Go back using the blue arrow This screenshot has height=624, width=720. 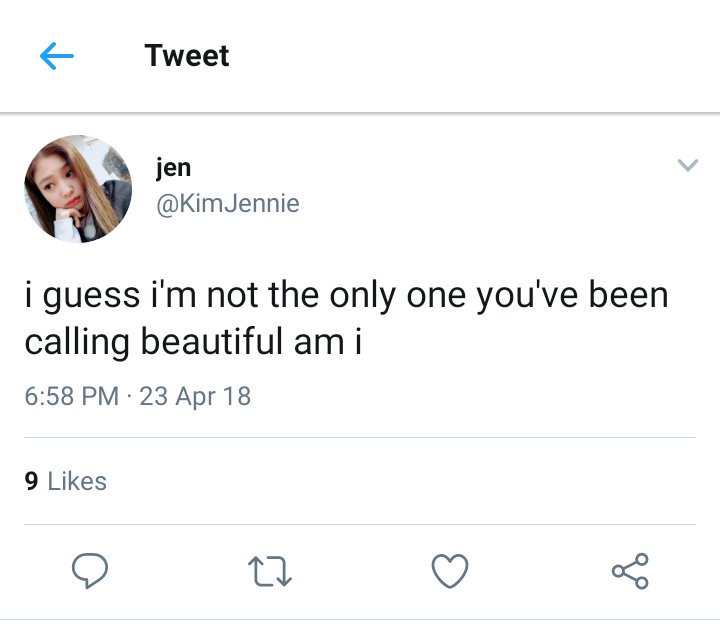pos(56,56)
